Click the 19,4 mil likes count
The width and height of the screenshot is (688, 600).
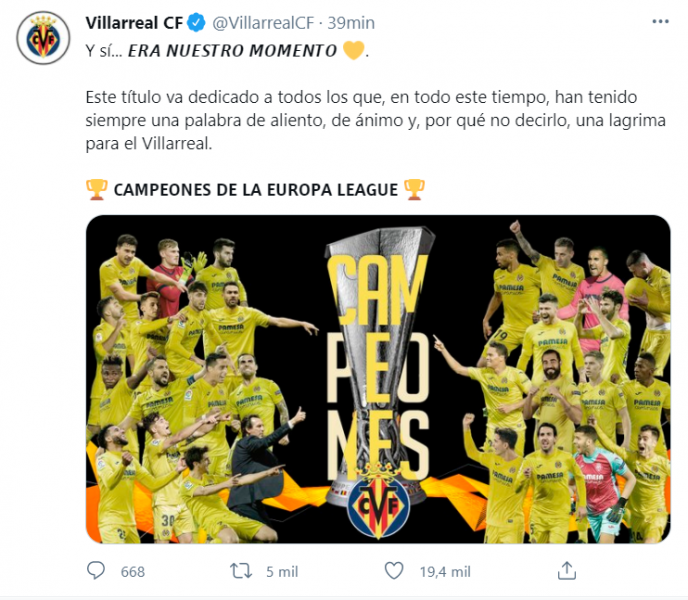point(445,571)
